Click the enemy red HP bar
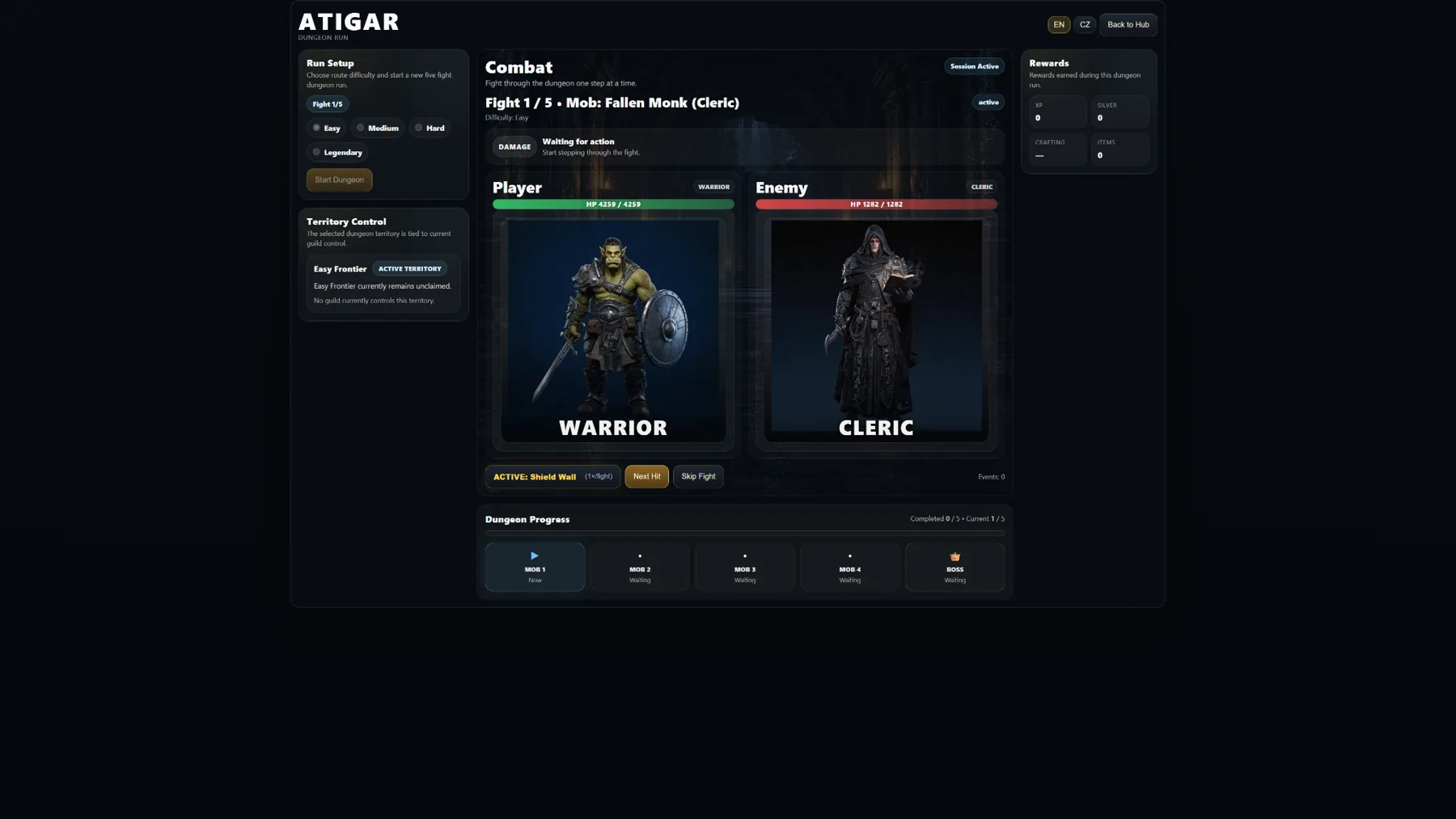 pyautogui.click(x=876, y=205)
